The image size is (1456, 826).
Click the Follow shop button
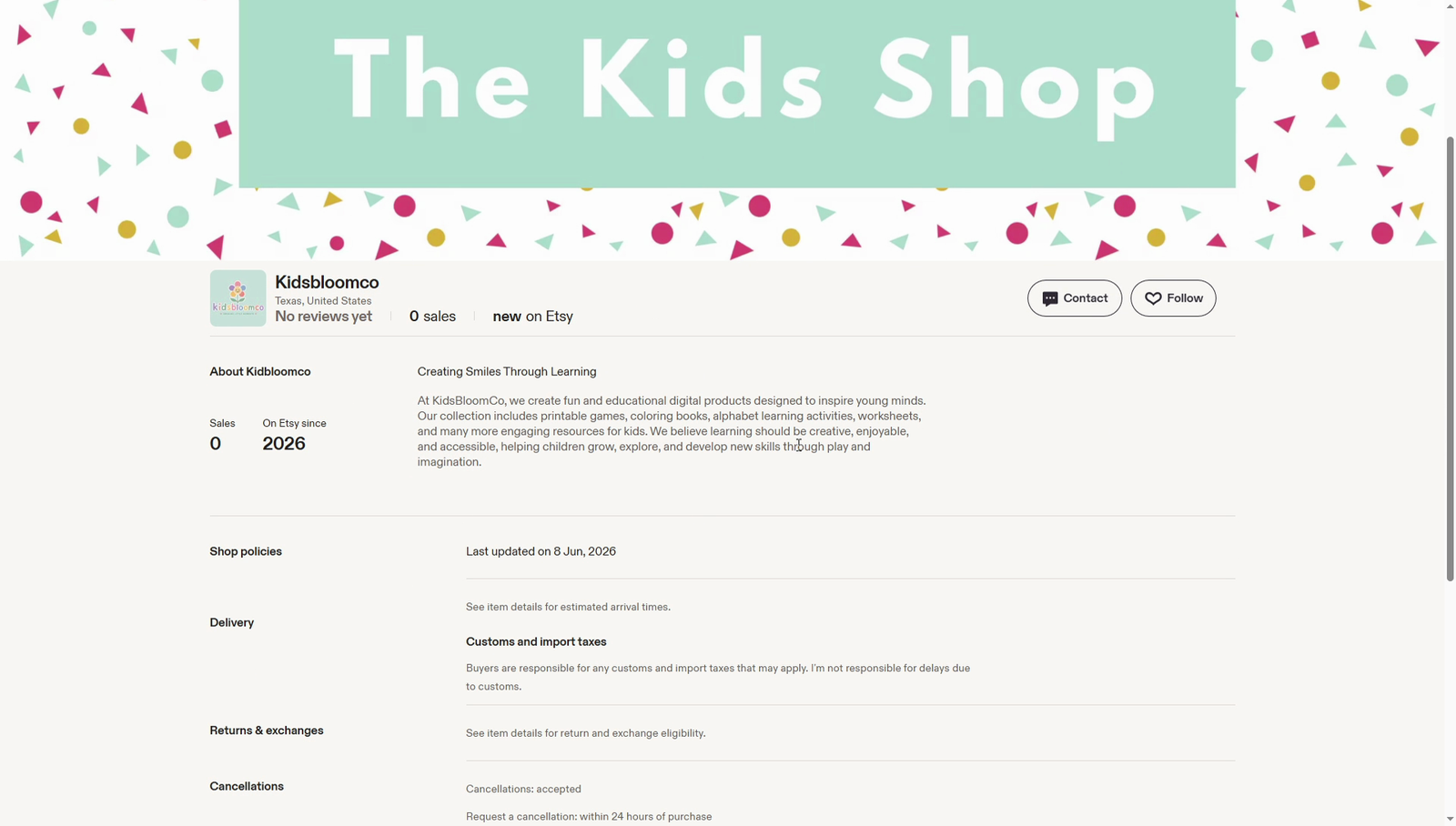click(x=1173, y=298)
